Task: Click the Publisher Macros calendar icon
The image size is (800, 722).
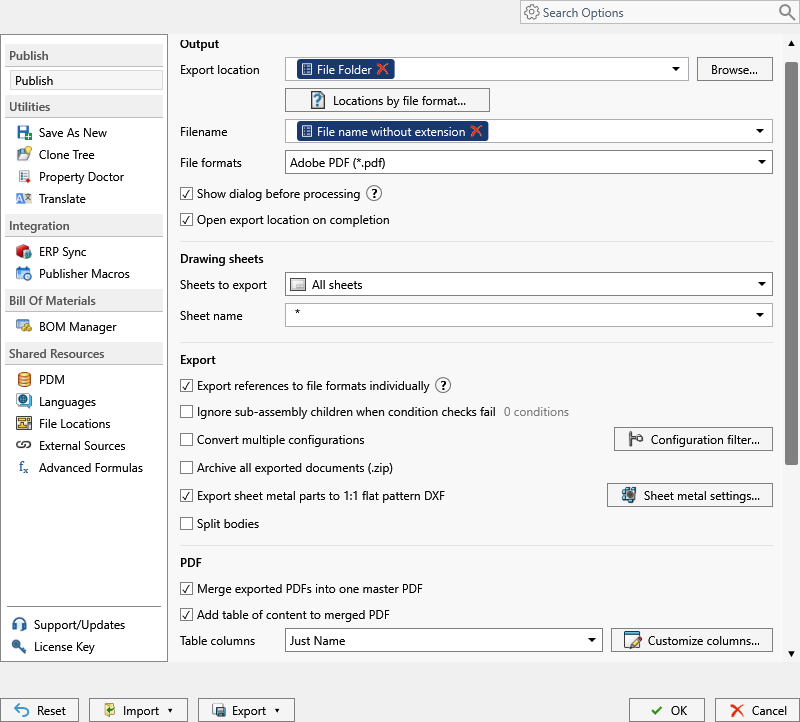Action: click(24, 273)
